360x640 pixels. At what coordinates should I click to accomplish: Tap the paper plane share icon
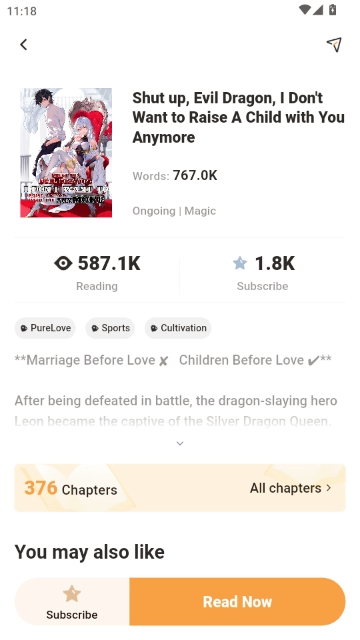click(334, 44)
